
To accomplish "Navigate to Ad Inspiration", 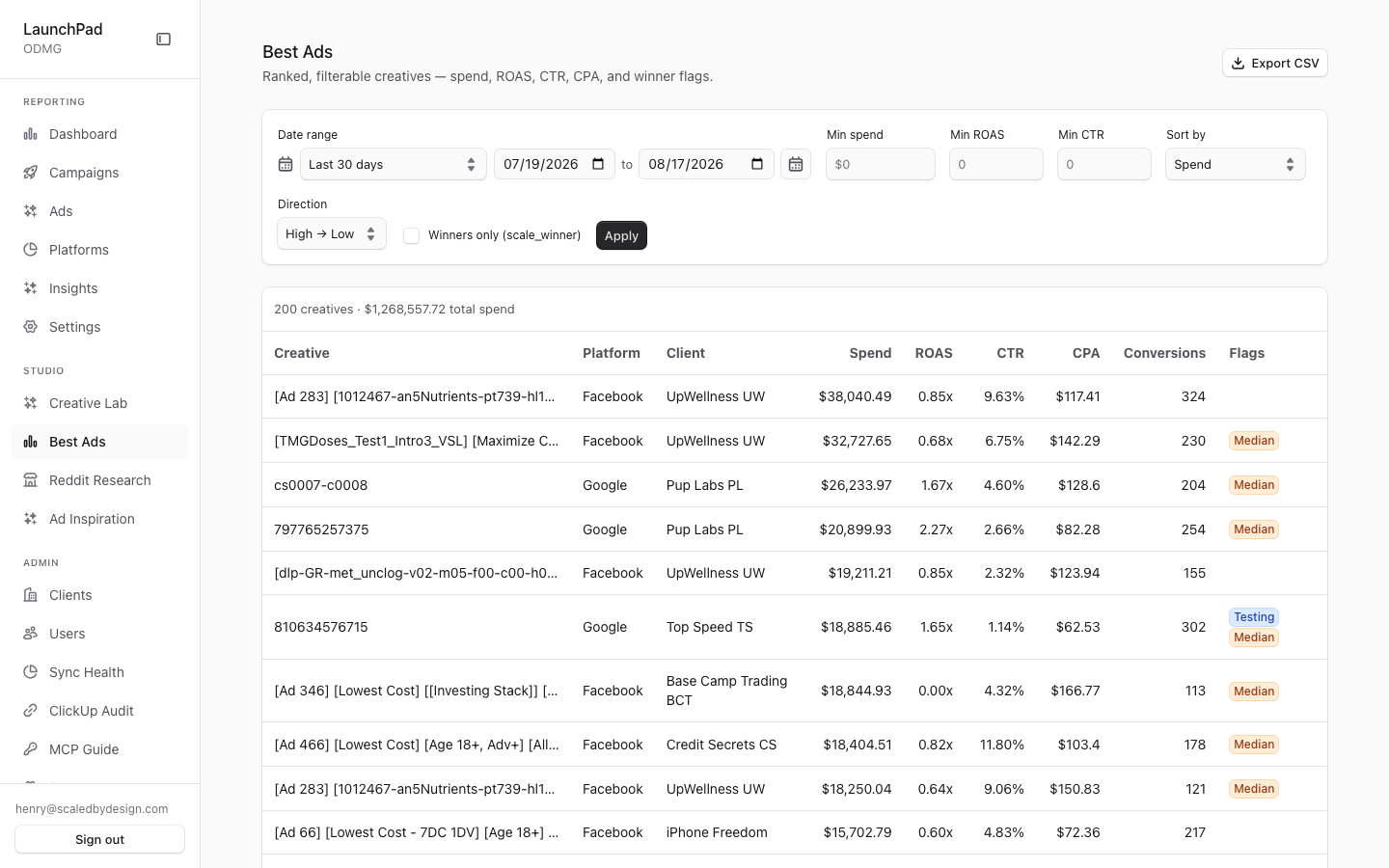I will tap(100, 519).
